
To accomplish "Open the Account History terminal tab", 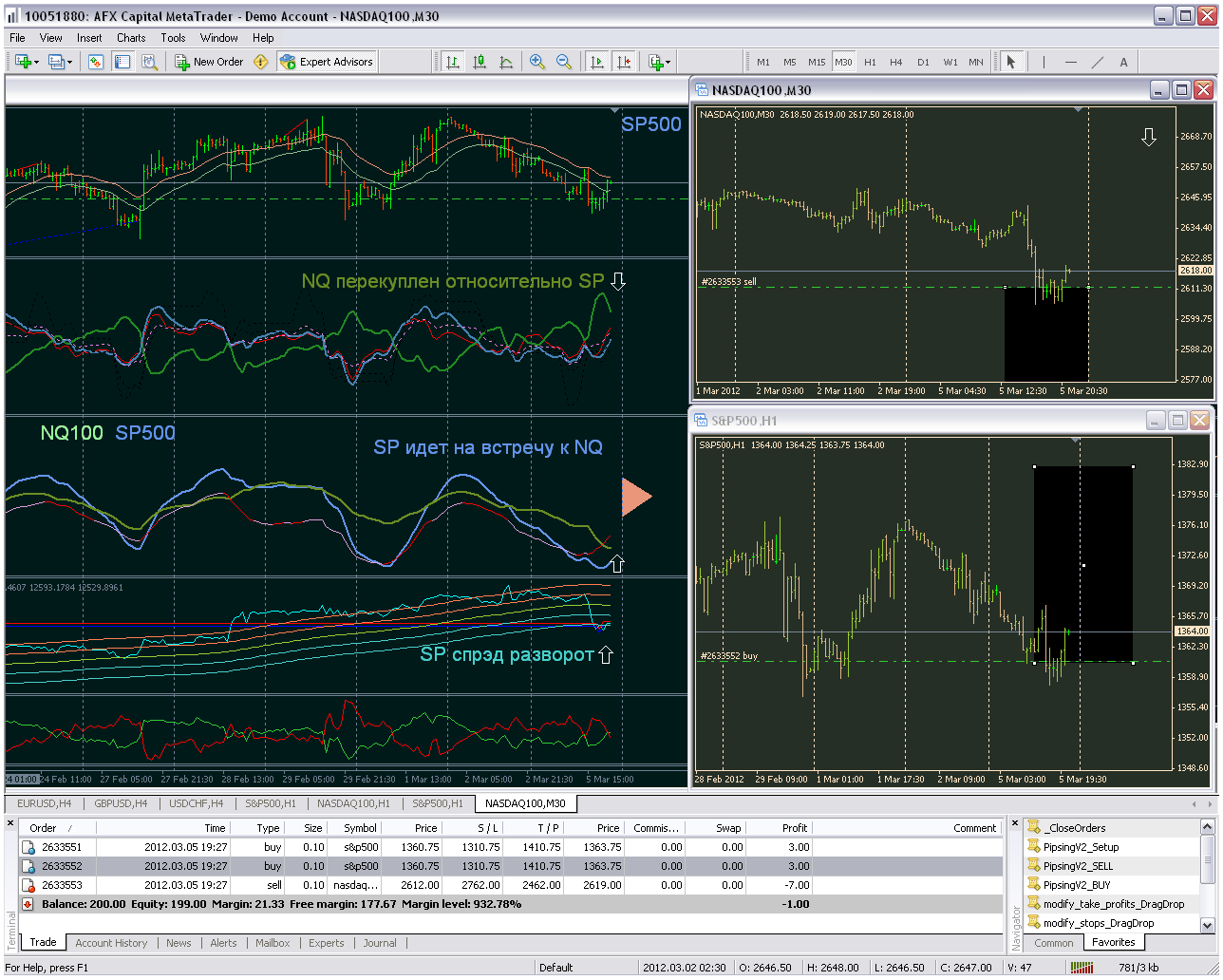I will (x=111, y=943).
